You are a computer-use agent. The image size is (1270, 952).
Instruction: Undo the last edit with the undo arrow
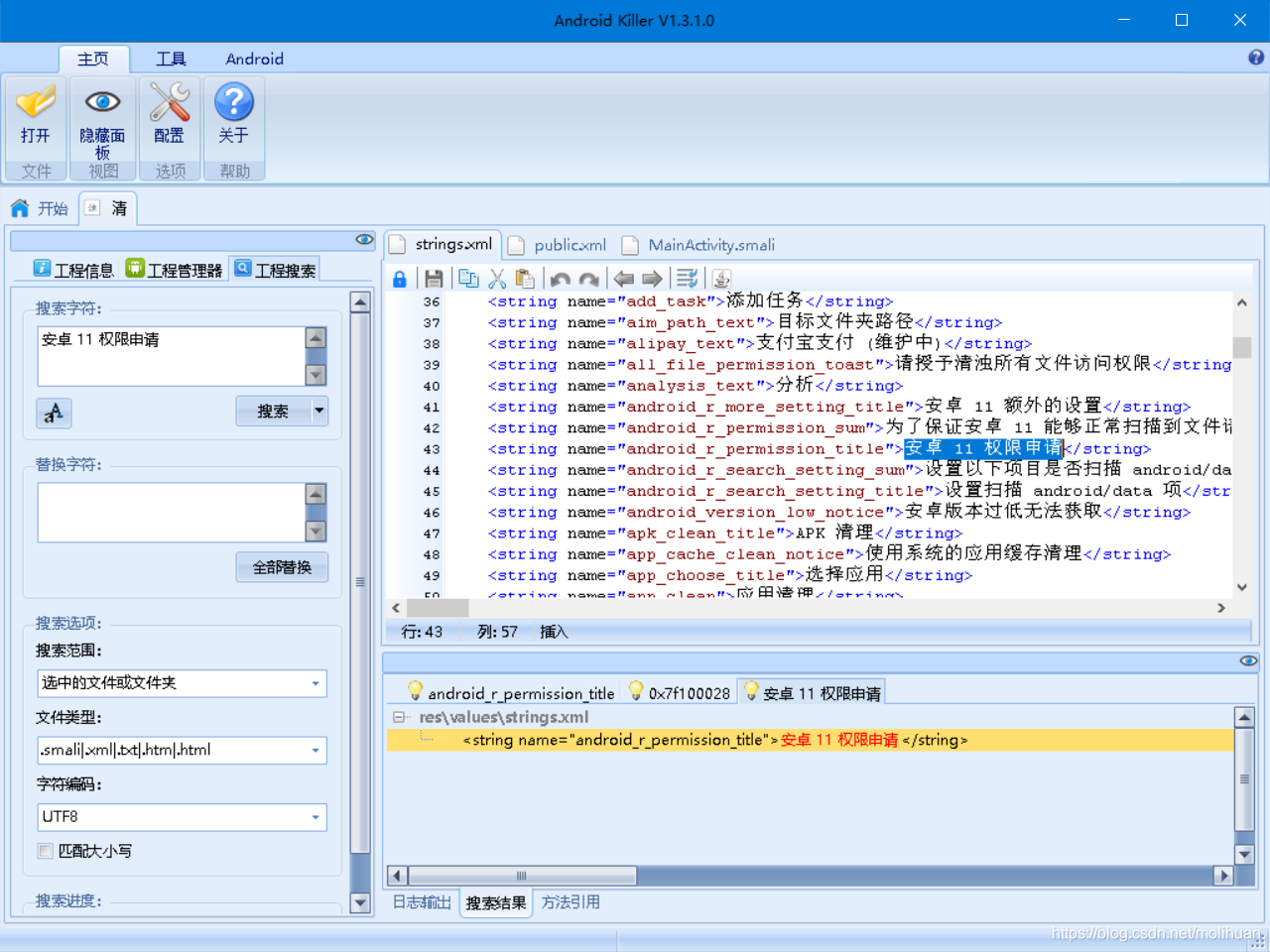[x=561, y=280]
